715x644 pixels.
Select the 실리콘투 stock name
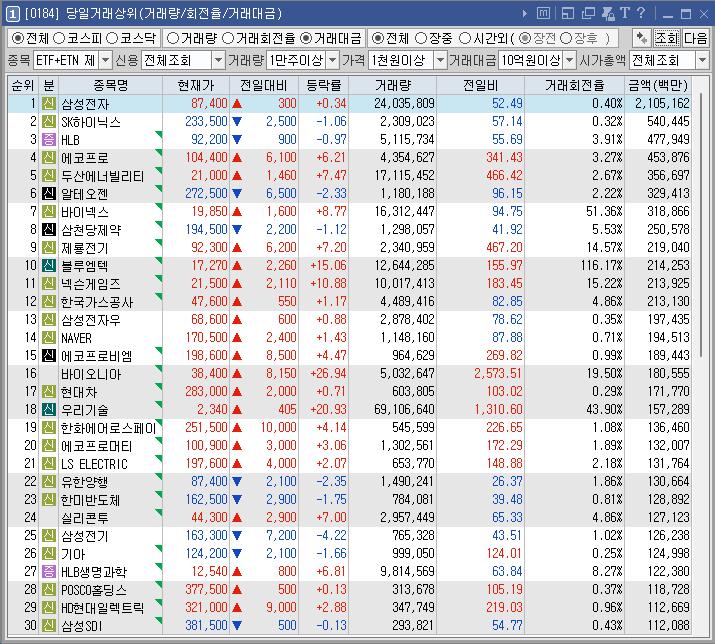point(85,518)
